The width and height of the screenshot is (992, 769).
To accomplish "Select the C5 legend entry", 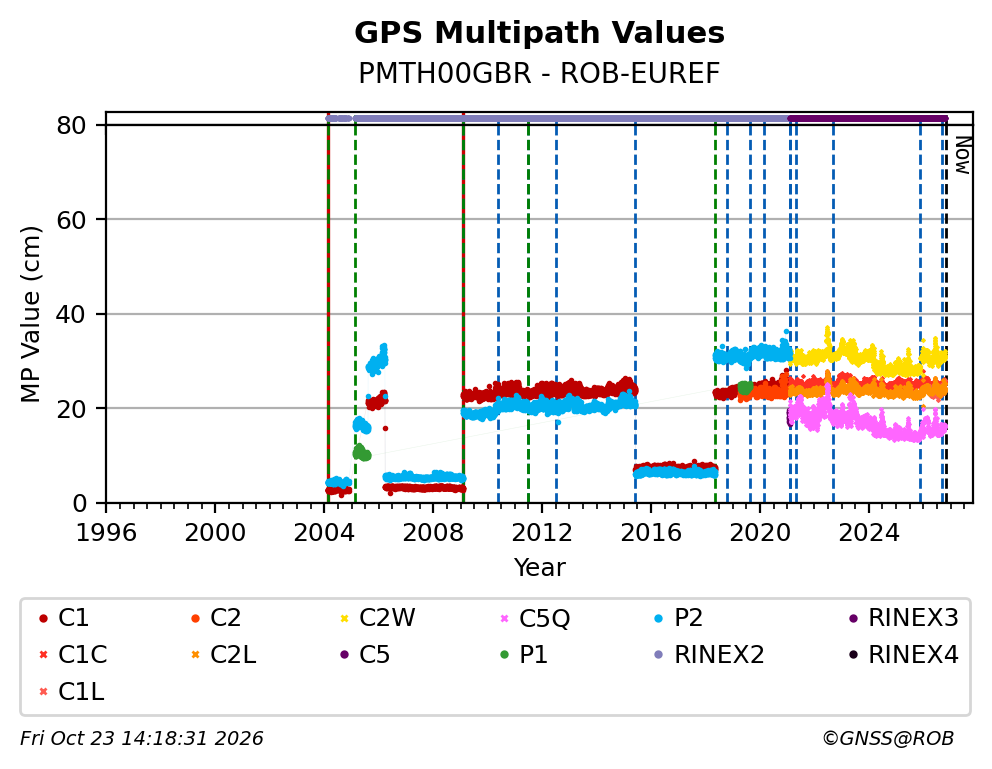I will pos(365,655).
